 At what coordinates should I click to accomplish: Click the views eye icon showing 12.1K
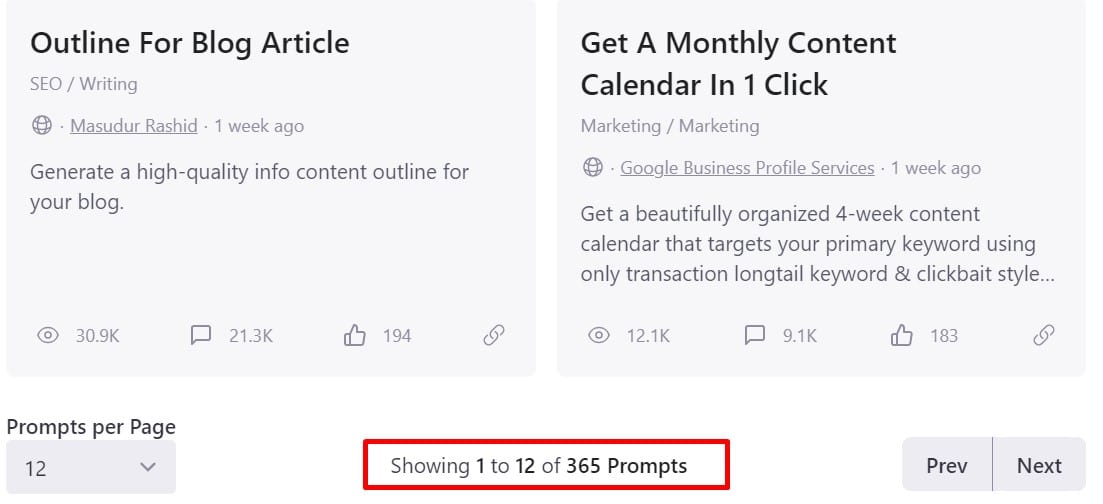point(599,336)
